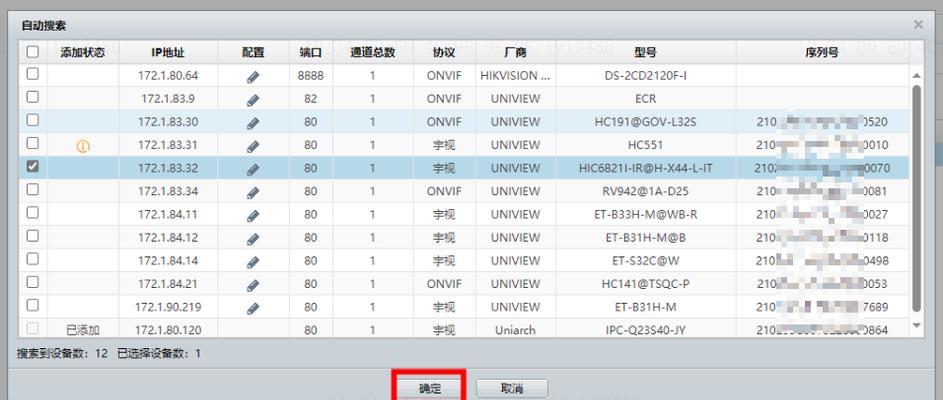Close the 自动搜索 dialog with X
Viewport: 943px width, 400px height.
click(x=918, y=25)
